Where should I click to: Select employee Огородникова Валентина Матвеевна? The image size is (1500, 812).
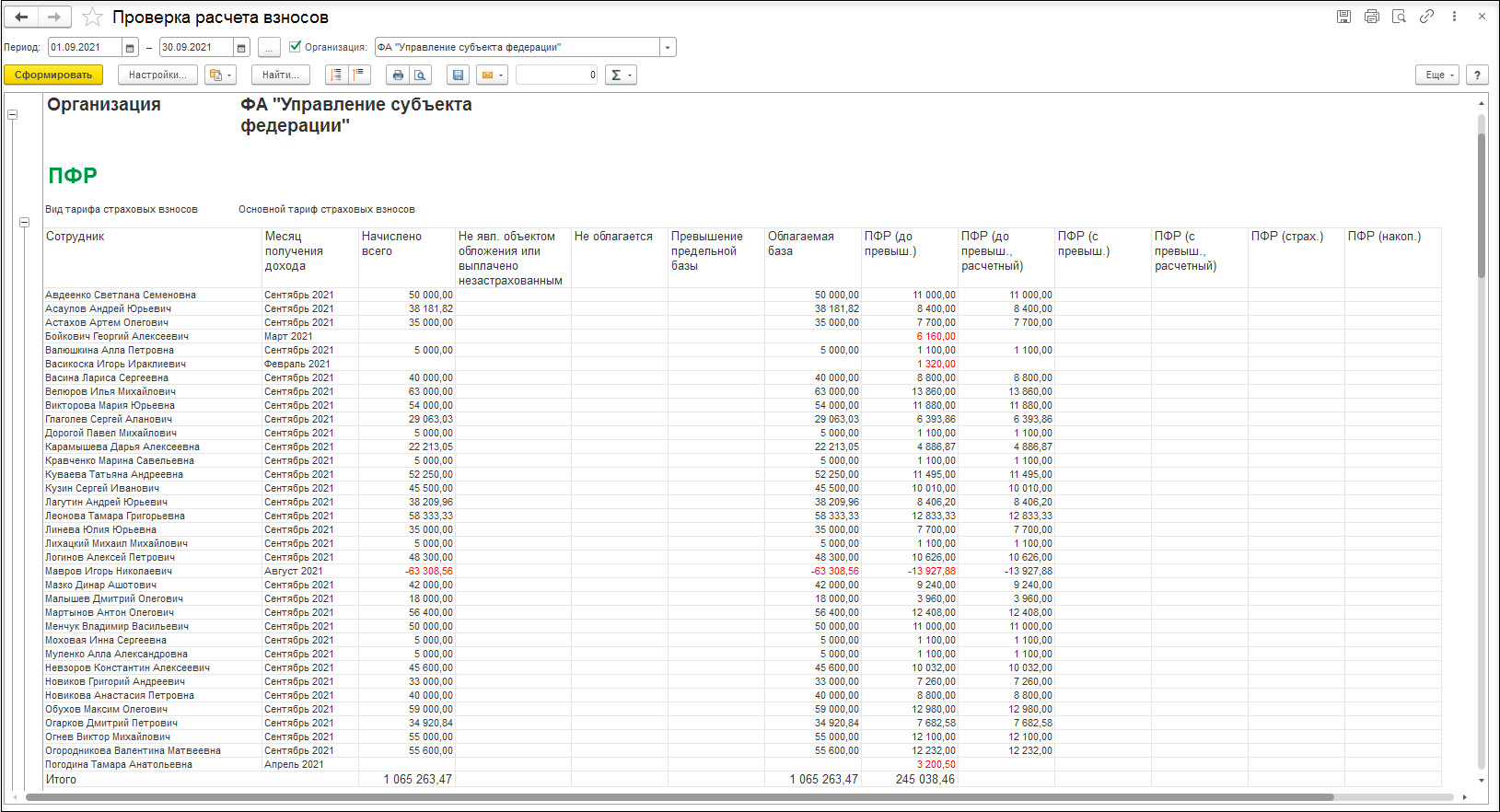pos(133,751)
